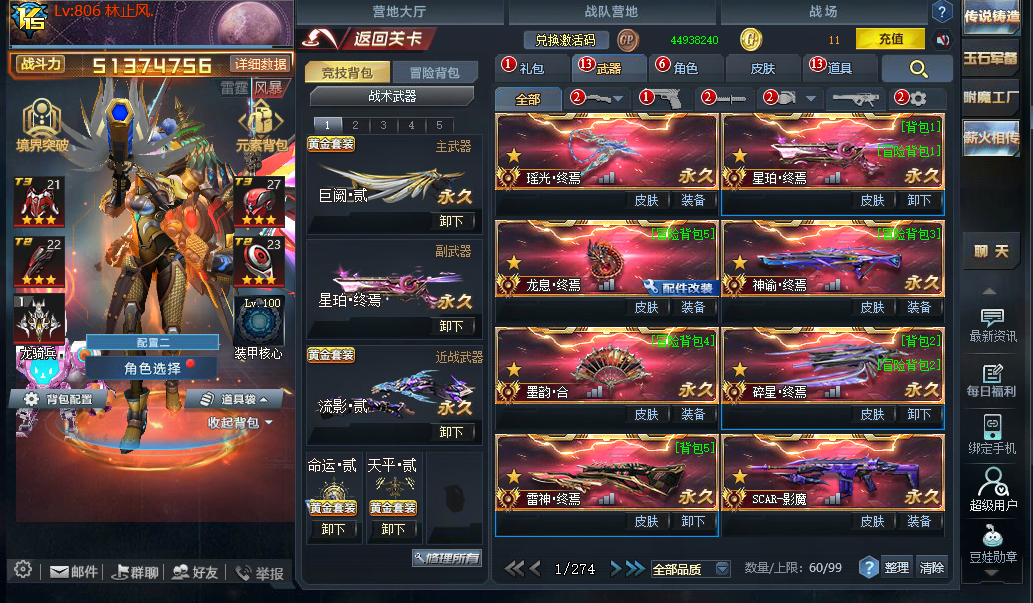Image resolution: width=1033 pixels, height=603 pixels.
Task: Mute sound with the speaker icon
Action: click(943, 40)
